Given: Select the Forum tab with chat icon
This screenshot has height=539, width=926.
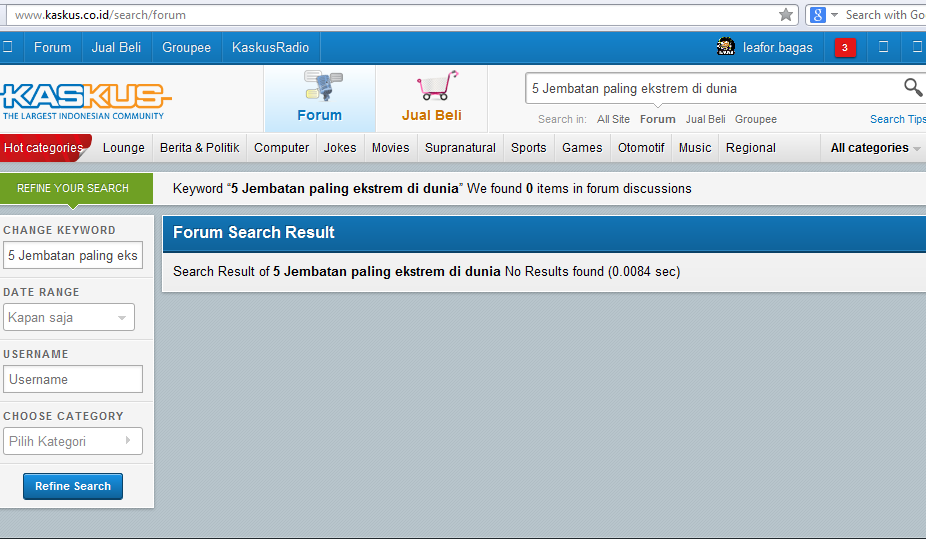Looking at the screenshot, I should [319, 98].
